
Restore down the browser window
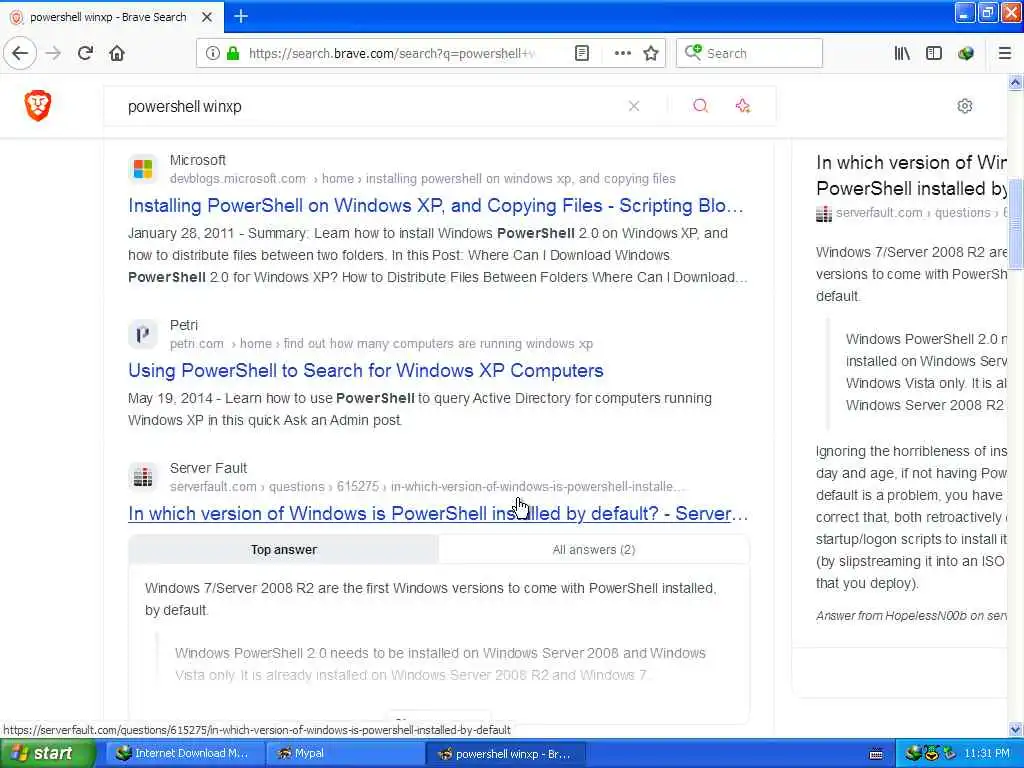pos(988,12)
